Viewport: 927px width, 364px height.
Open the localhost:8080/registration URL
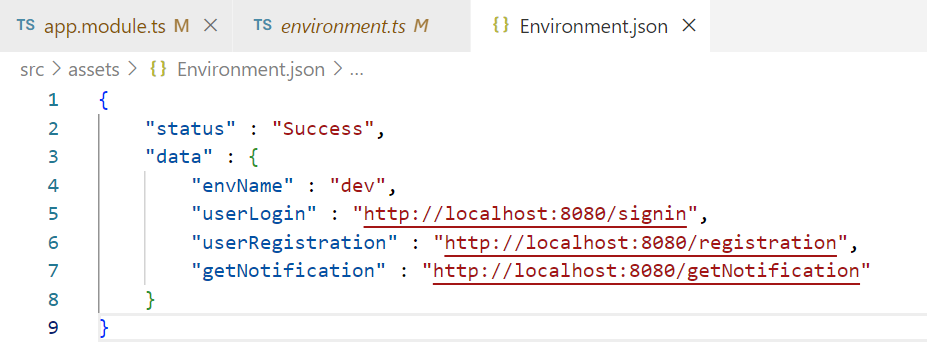click(x=641, y=243)
